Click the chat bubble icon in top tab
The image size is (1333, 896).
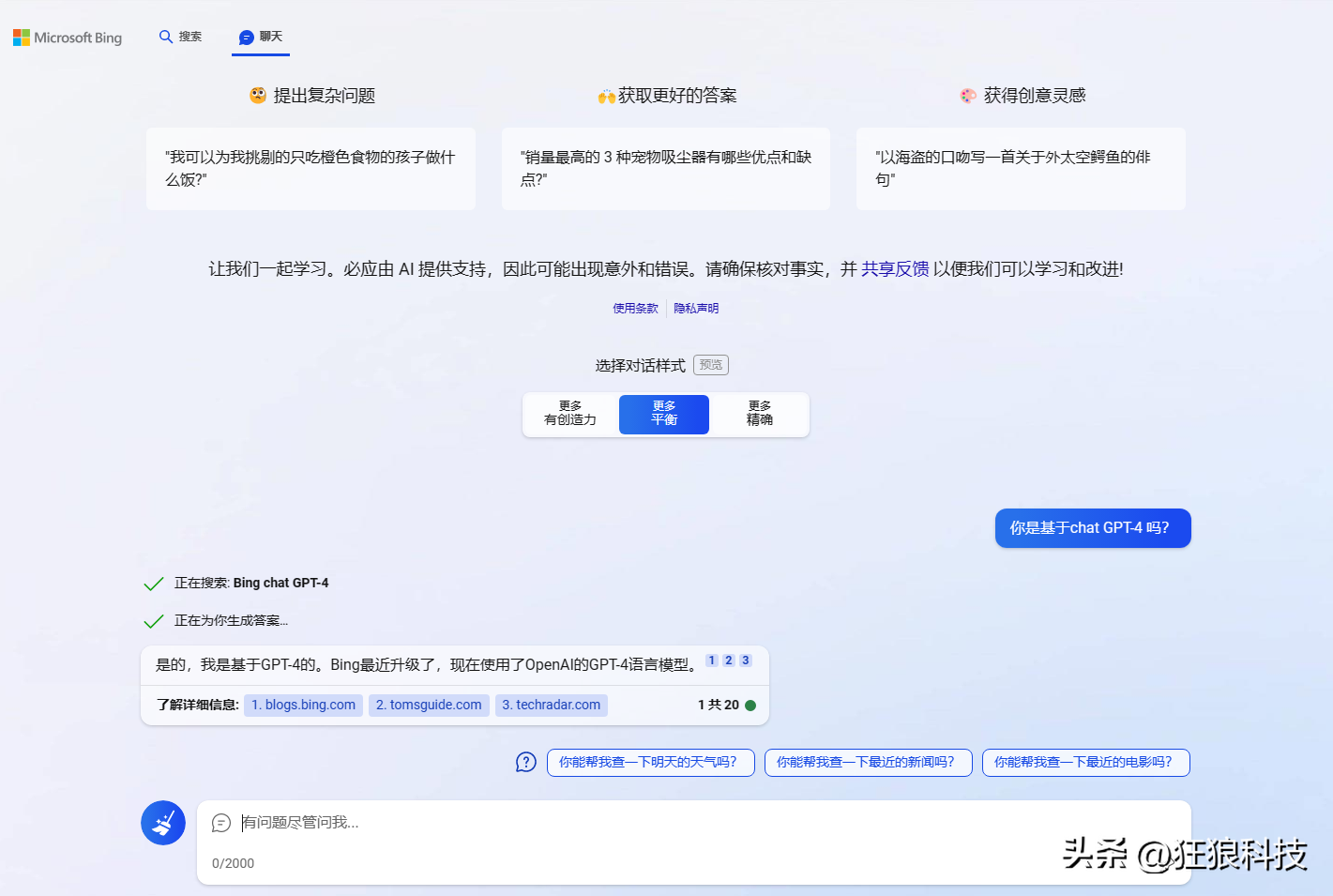(x=247, y=38)
